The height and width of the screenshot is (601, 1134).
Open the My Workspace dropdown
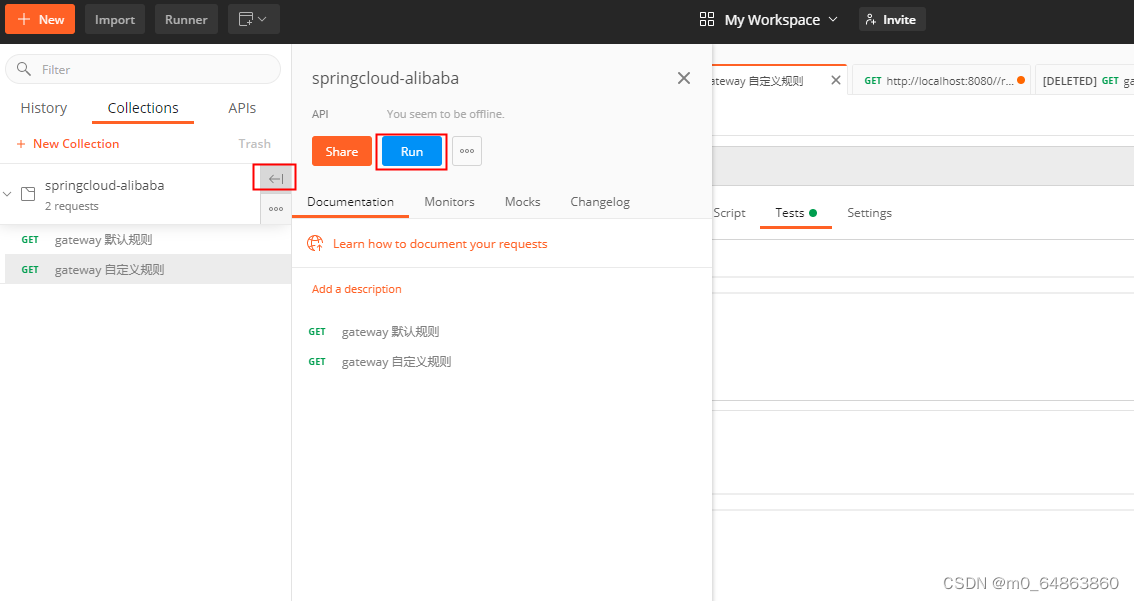781,20
